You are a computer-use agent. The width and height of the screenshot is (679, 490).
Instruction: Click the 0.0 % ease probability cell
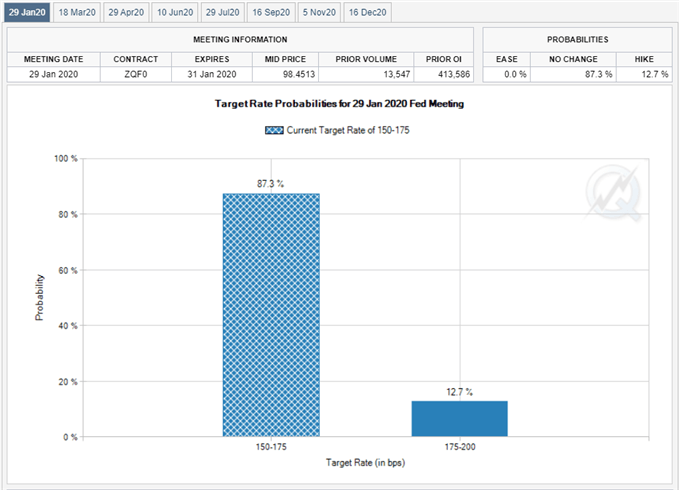507,74
